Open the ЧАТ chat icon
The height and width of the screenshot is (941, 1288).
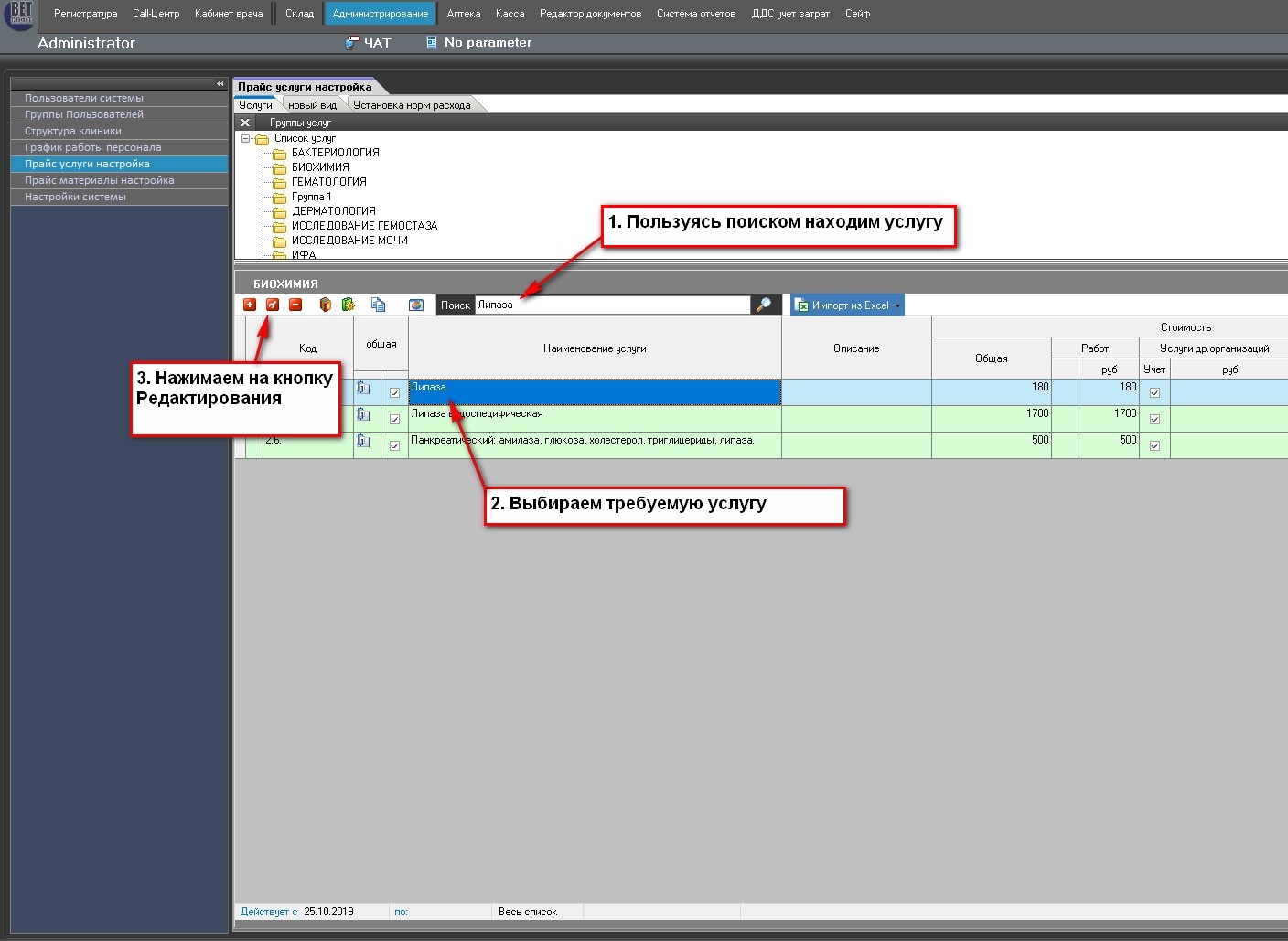pos(351,43)
